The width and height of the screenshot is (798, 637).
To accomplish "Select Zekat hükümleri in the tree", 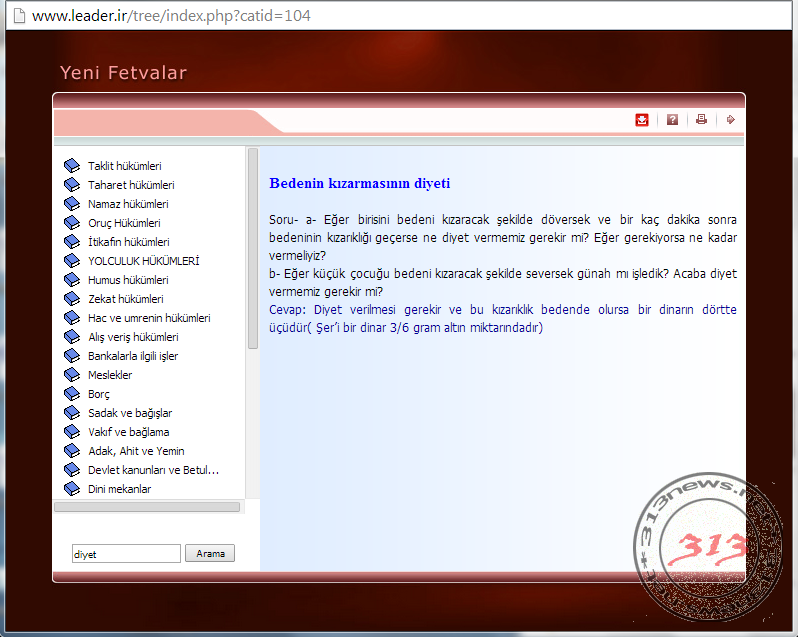I will point(126,299).
